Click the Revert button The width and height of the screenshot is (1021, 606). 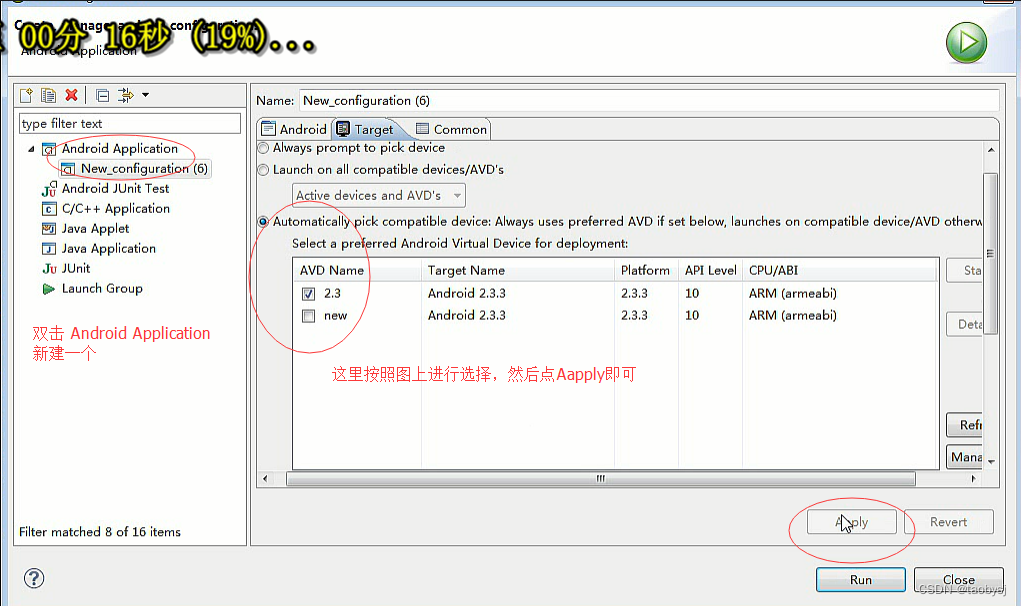949,522
